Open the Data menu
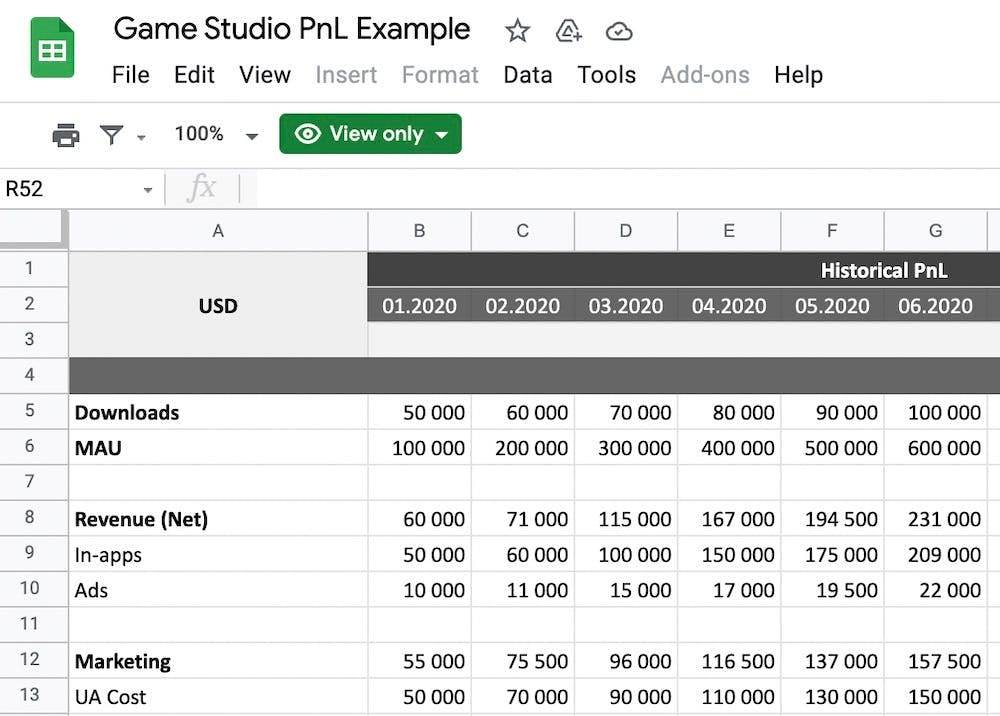 point(527,75)
